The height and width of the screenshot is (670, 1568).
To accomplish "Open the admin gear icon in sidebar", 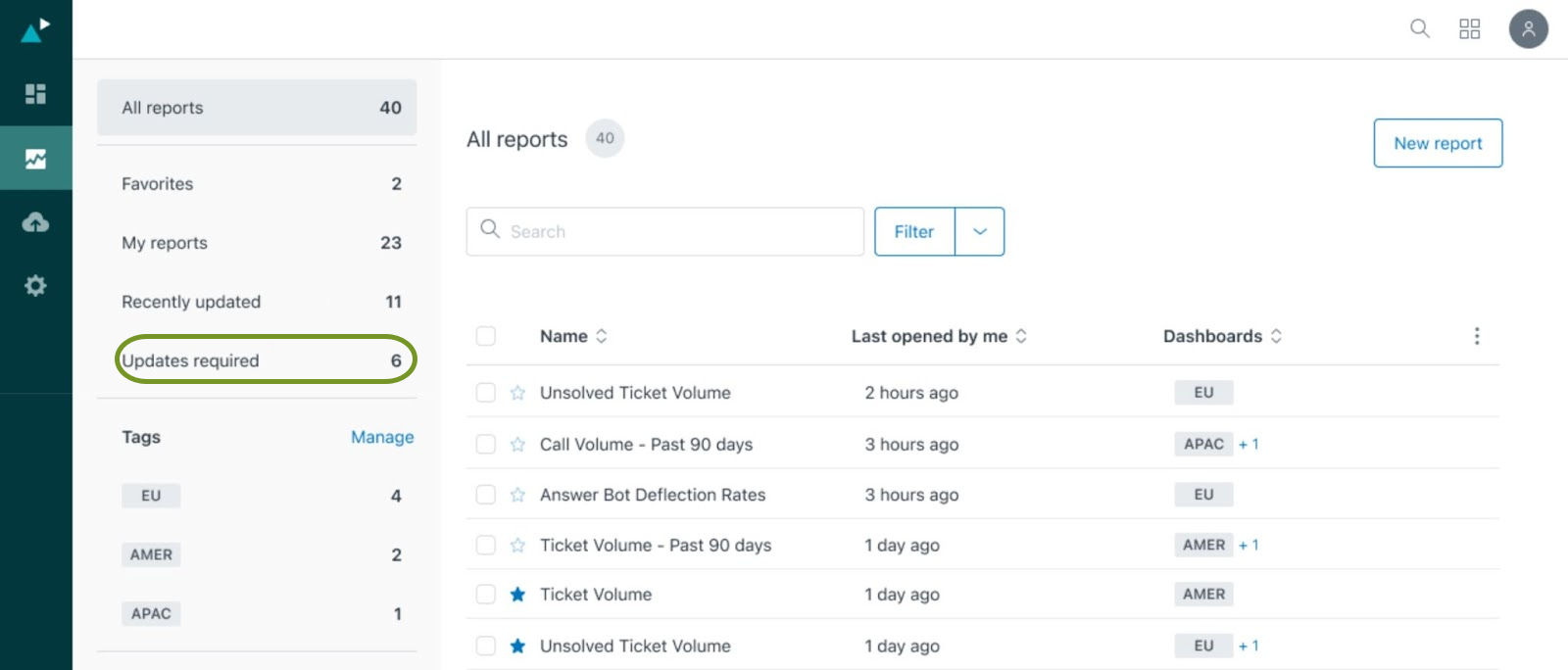I will tap(35, 286).
